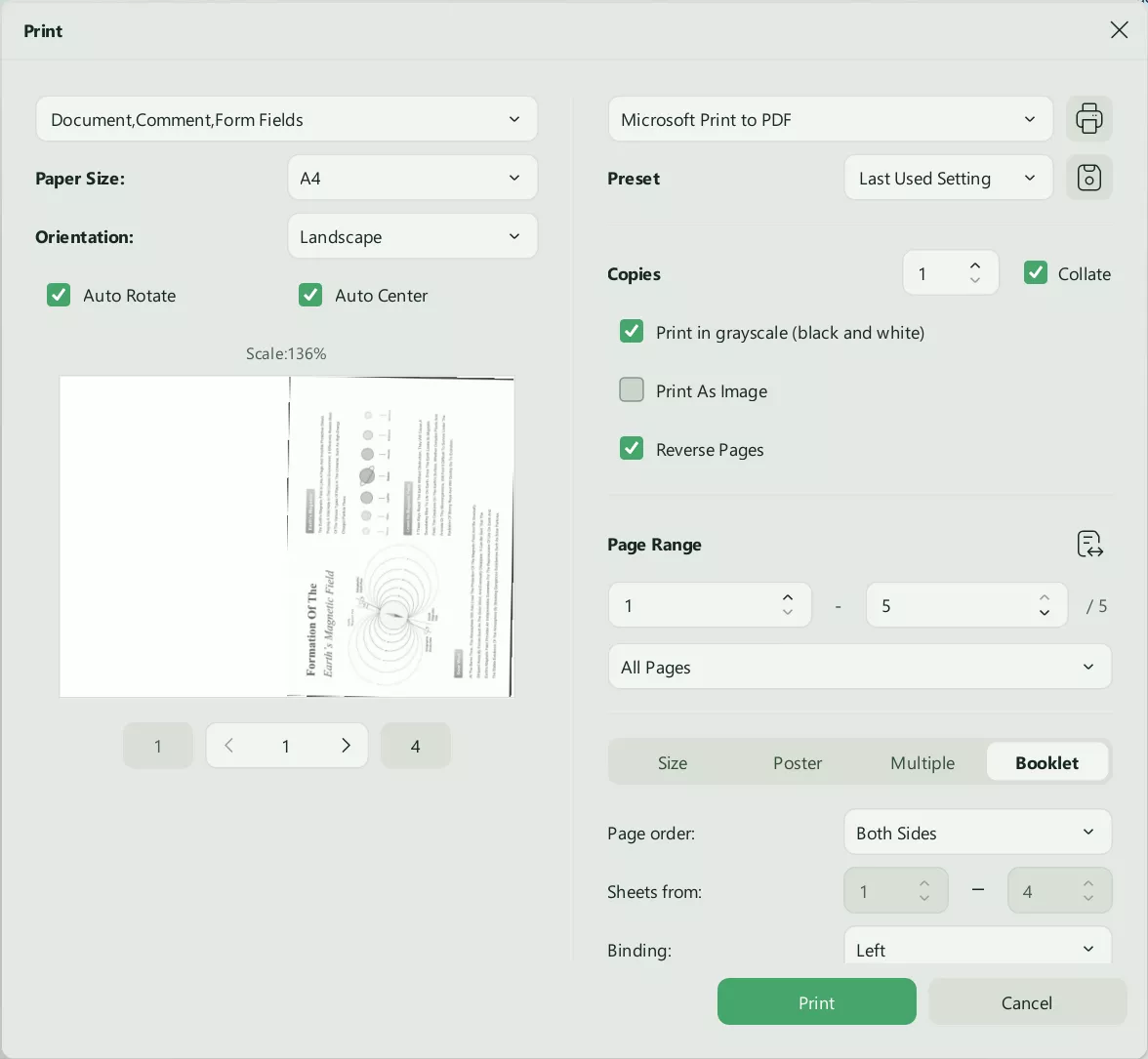This screenshot has height=1059, width=1148.
Task: Uncheck Auto Center
Action: [310, 295]
